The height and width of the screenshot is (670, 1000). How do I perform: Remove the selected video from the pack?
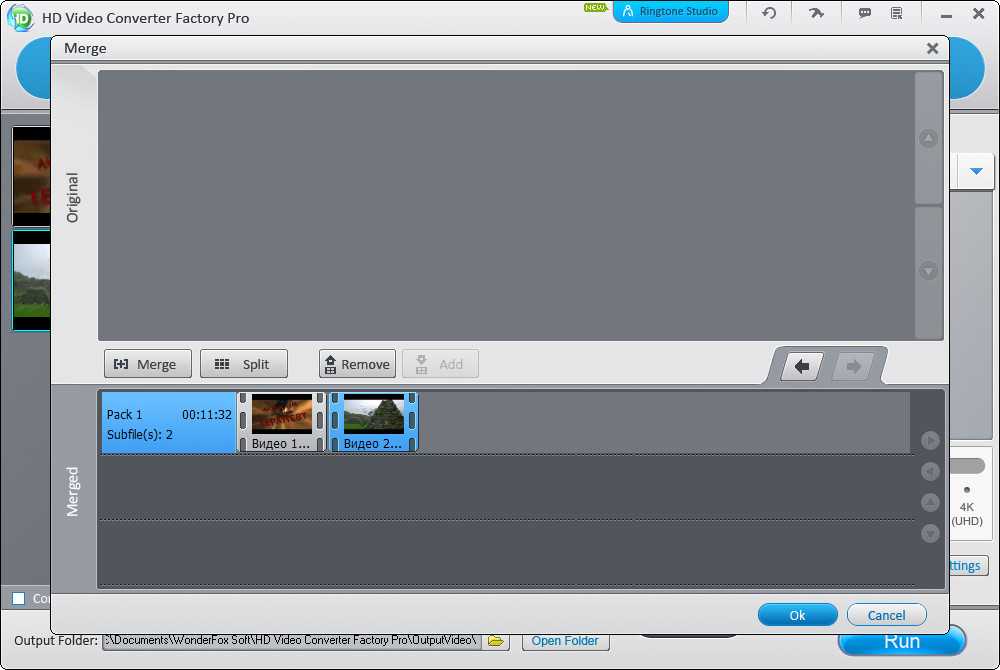click(x=357, y=364)
